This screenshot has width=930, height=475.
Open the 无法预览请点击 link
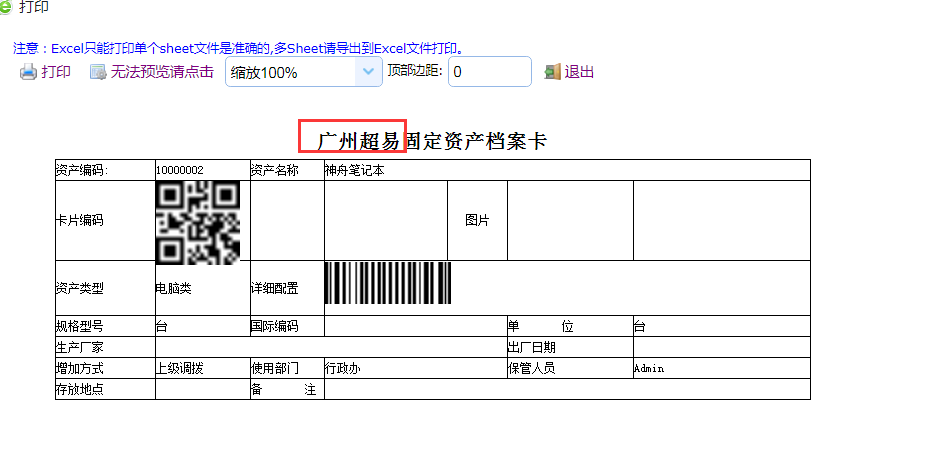click(x=161, y=72)
